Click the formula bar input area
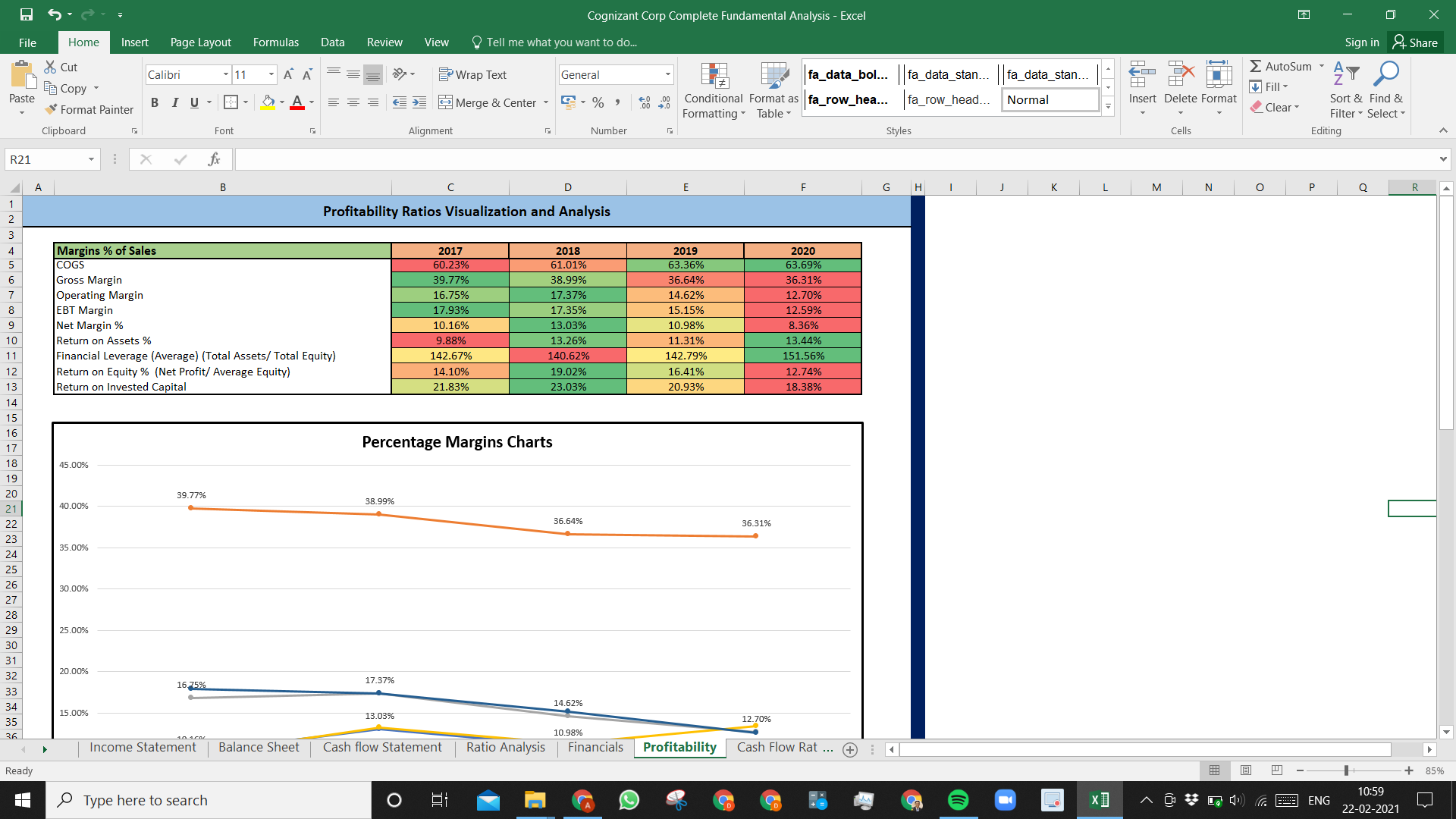Screen dimensions: 1456x819 (x=834, y=159)
